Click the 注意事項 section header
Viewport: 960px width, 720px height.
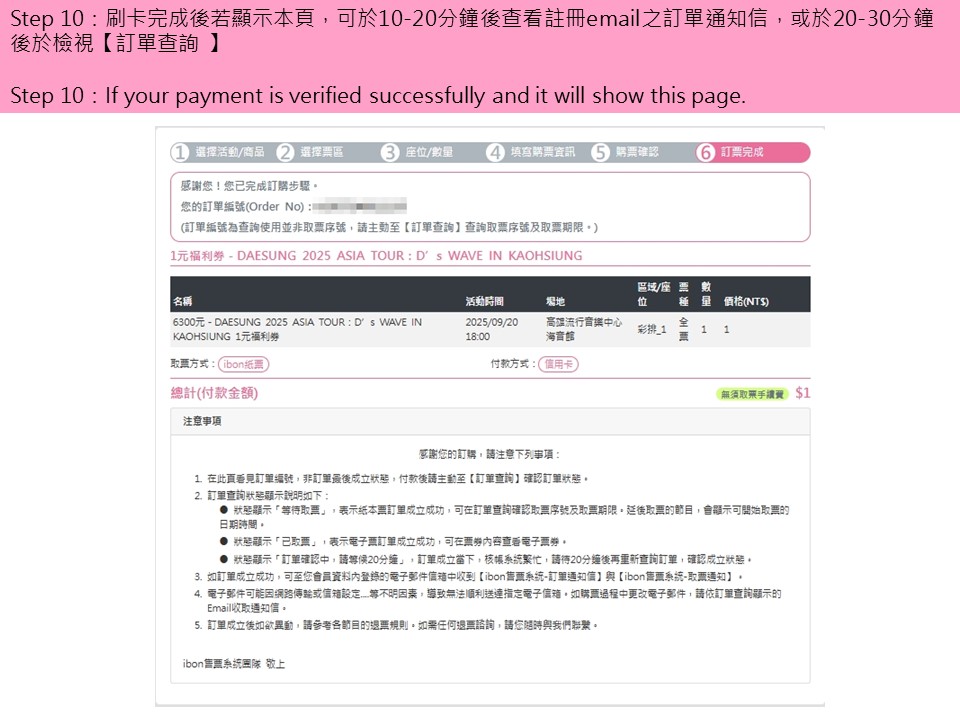coord(202,421)
